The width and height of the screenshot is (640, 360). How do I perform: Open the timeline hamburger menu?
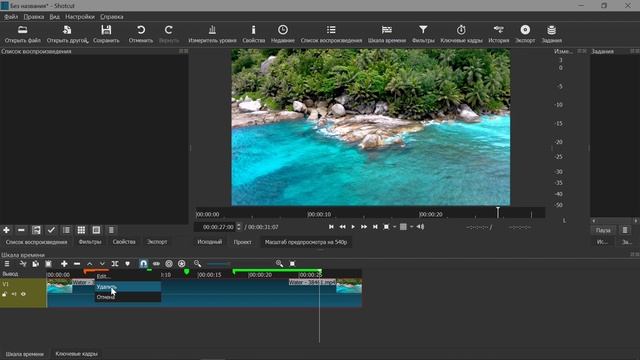pyautogui.click(x=7, y=264)
